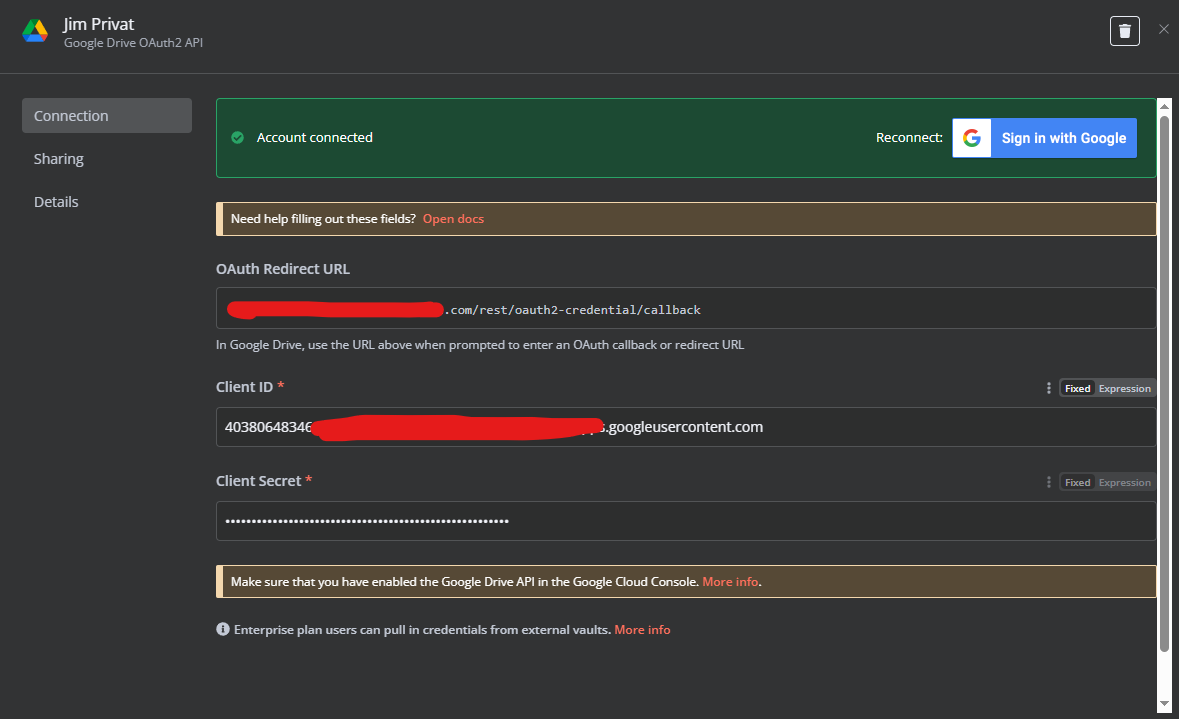The width and height of the screenshot is (1179, 719).
Task: Click the scrollbar up arrow
Action: coord(1164,106)
